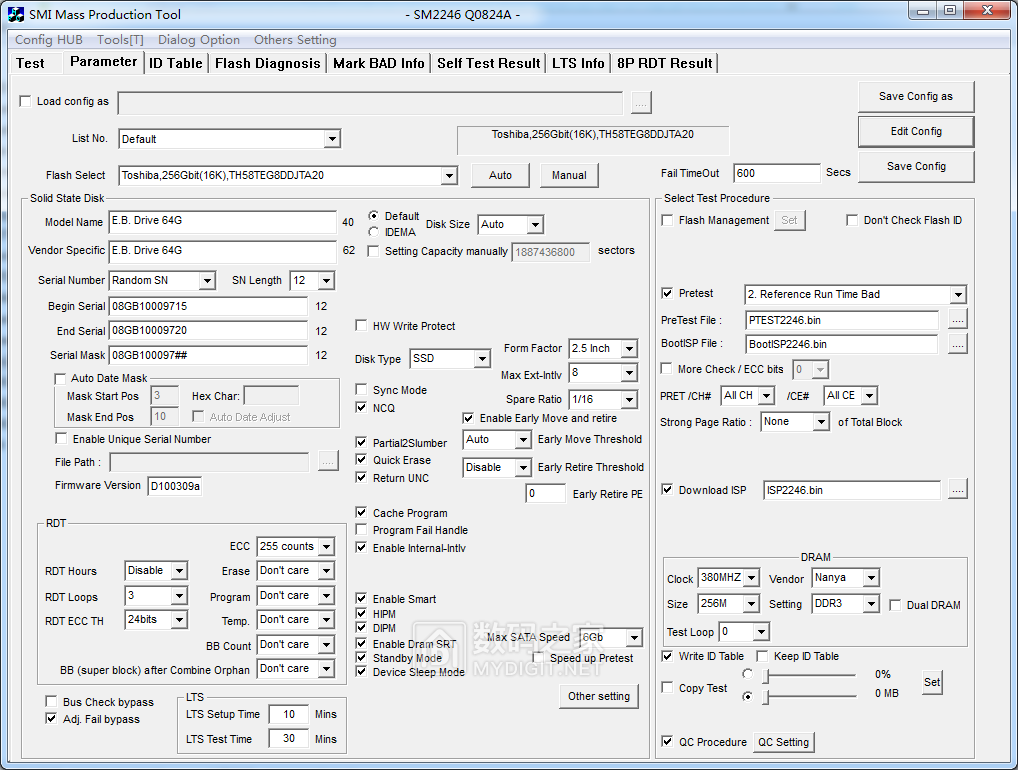Screen dimensions: 1018x770
Task: Click browse button beside ISP2246.bin field
Action: tap(957, 490)
